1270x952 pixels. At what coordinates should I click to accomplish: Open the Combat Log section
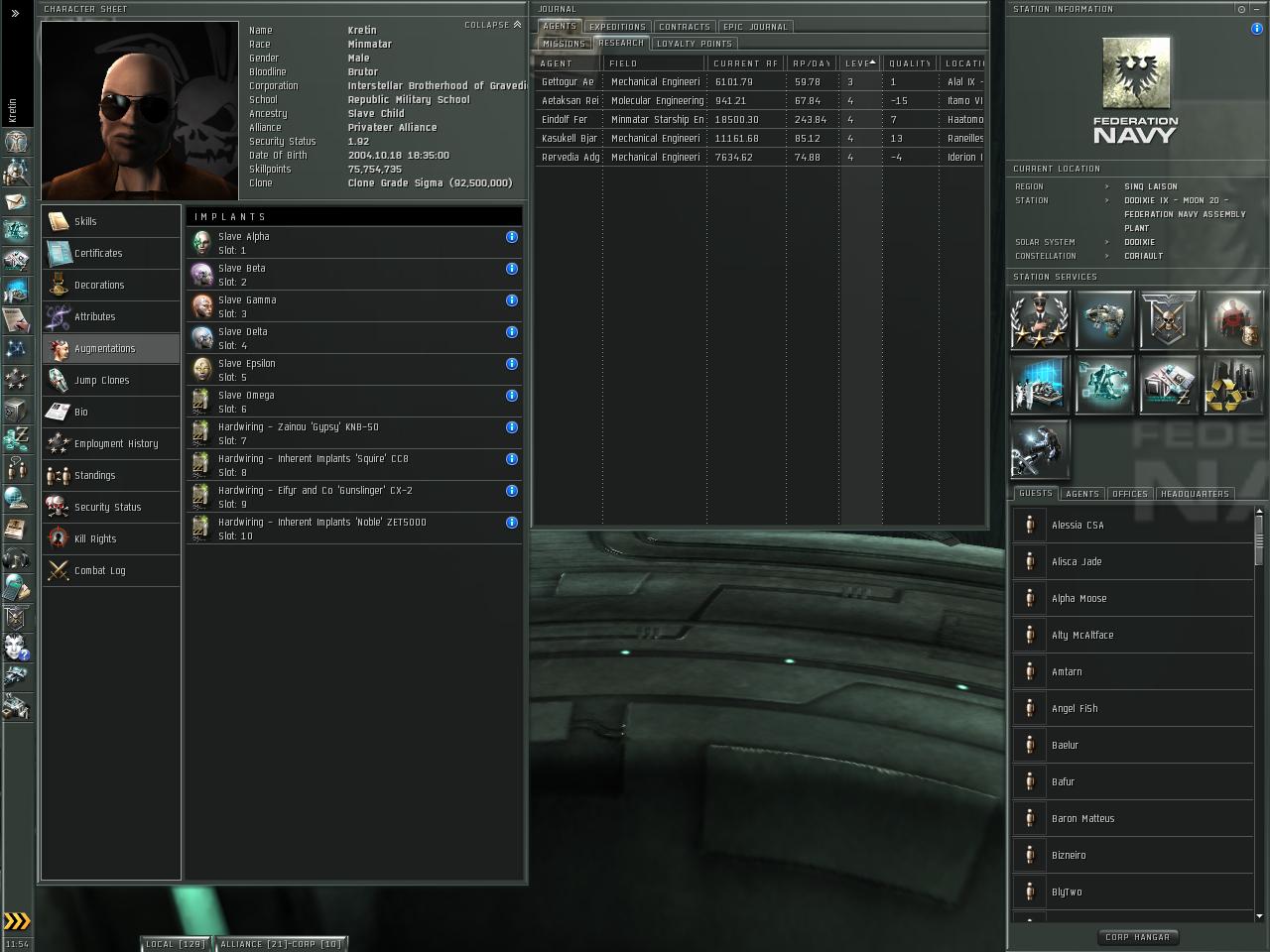coord(111,570)
